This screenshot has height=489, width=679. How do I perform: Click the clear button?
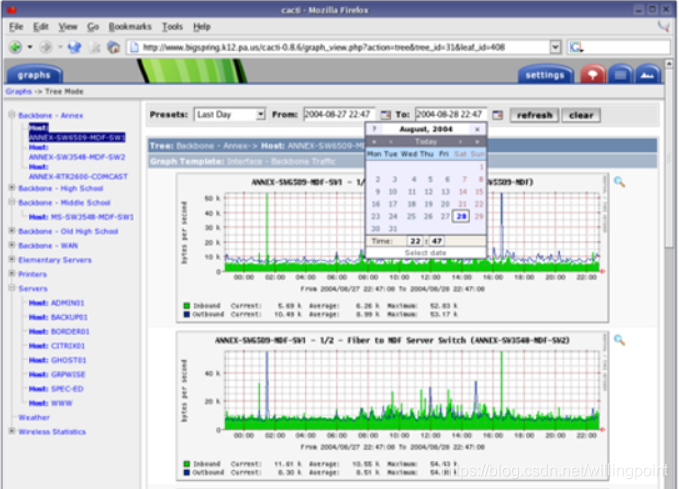pyautogui.click(x=581, y=115)
